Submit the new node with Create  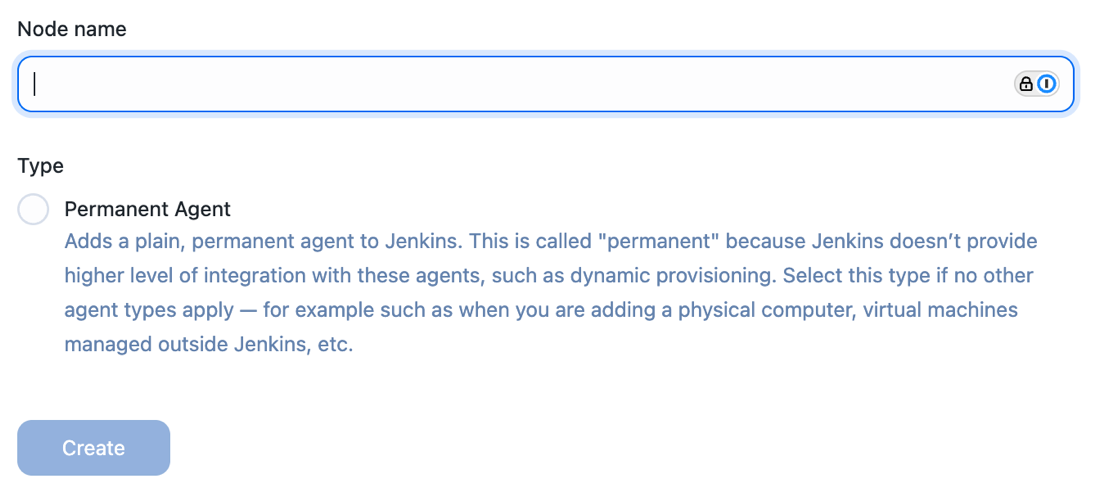pyautogui.click(x=93, y=447)
